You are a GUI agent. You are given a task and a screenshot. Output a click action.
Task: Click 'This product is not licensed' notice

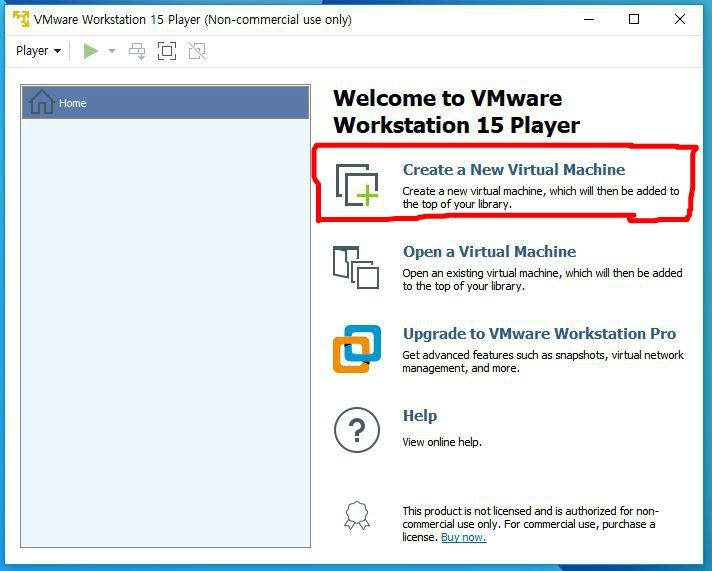point(530,524)
